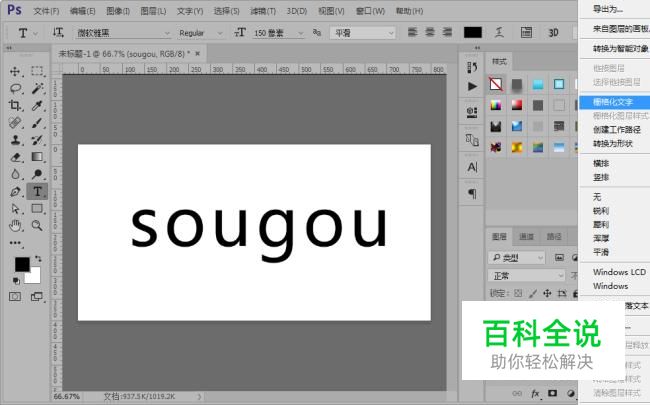Switch to the 图层 panel tab
This screenshot has height=405, width=650.
point(499,236)
